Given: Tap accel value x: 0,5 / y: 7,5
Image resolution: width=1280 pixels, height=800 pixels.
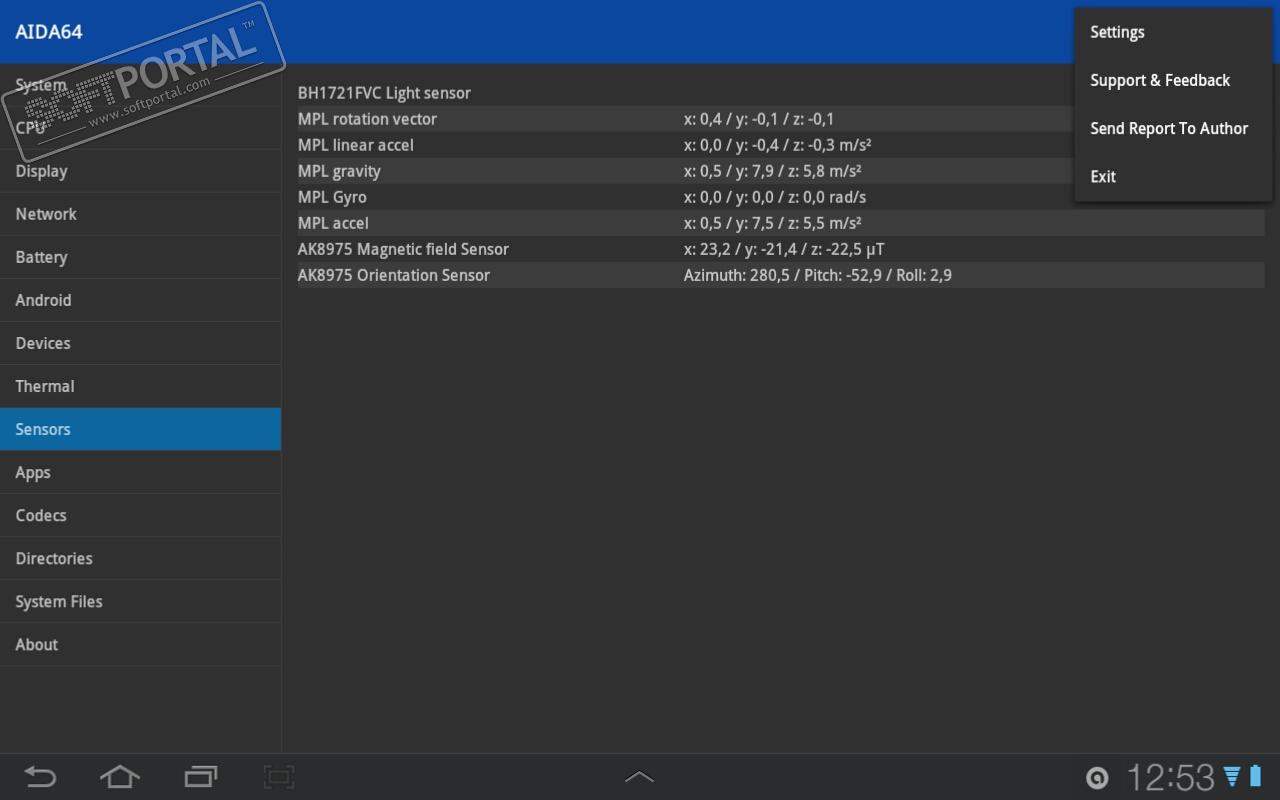Looking at the screenshot, I should click(773, 223).
